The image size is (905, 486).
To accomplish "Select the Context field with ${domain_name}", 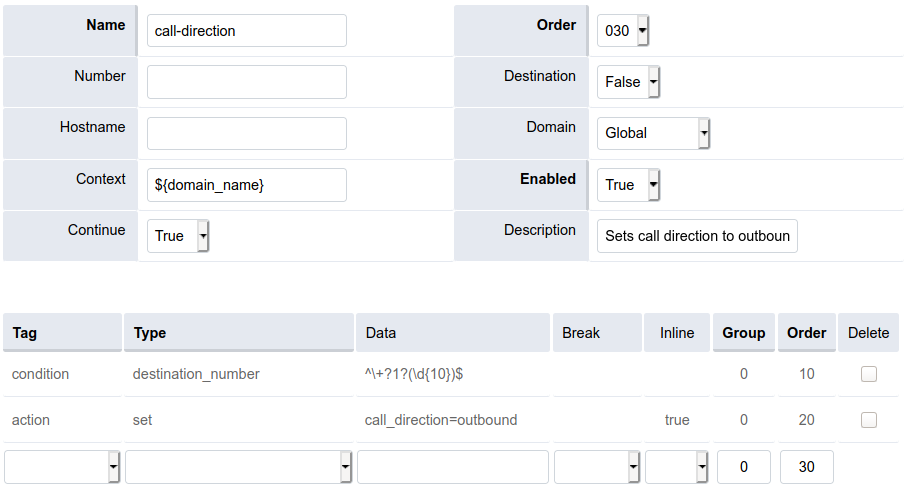I will click(246, 185).
